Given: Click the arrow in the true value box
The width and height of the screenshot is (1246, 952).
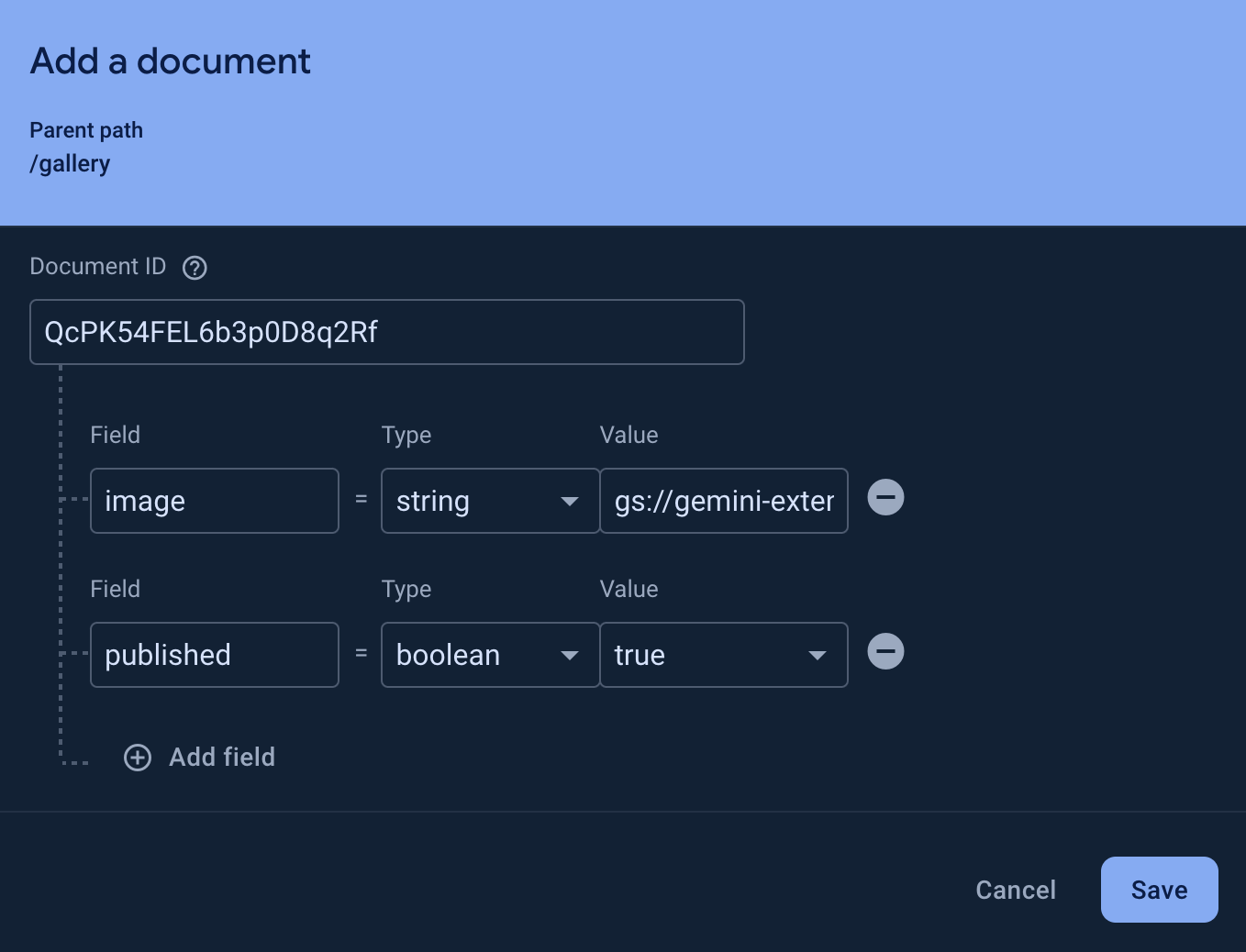Looking at the screenshot, I should pyautogui.click(x=817, y=656).
